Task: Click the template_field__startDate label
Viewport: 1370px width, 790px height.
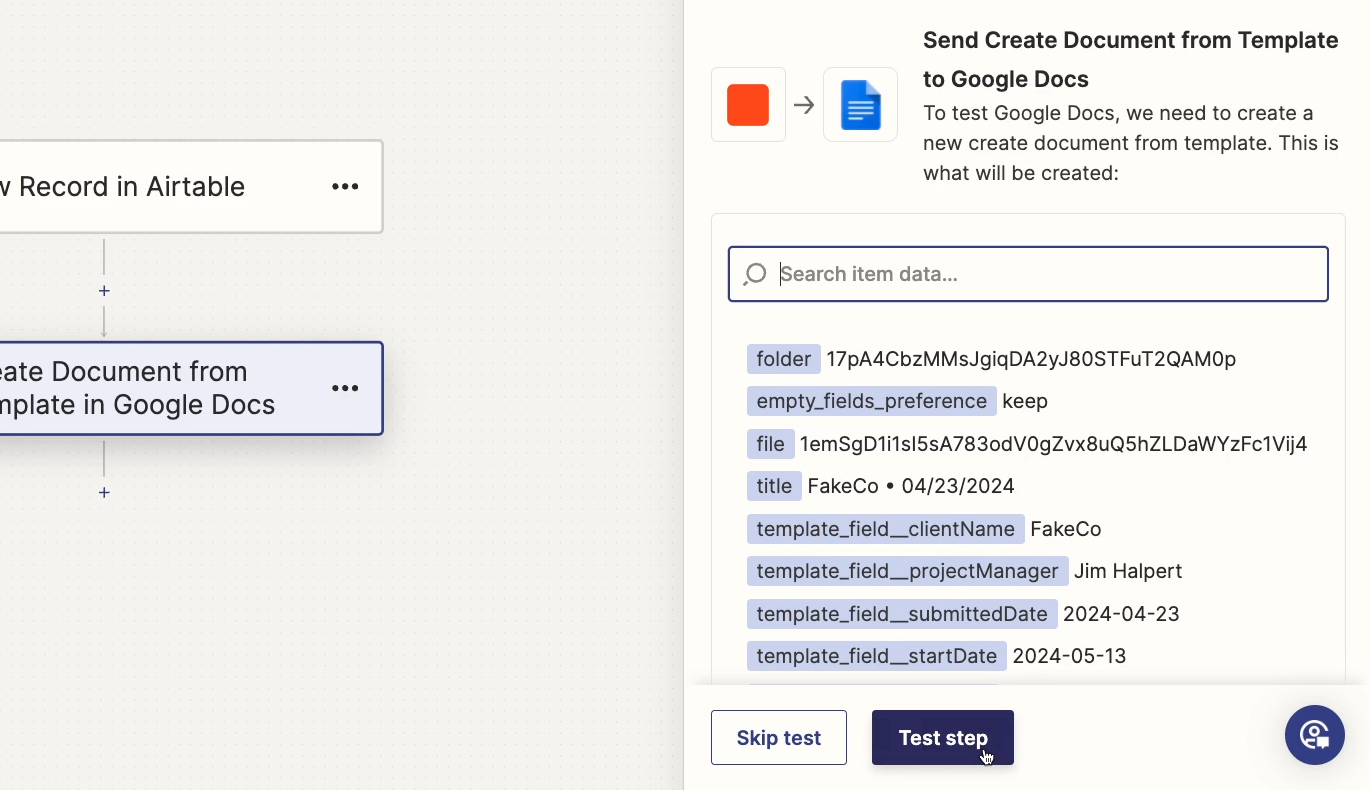Action: point(877,656)
